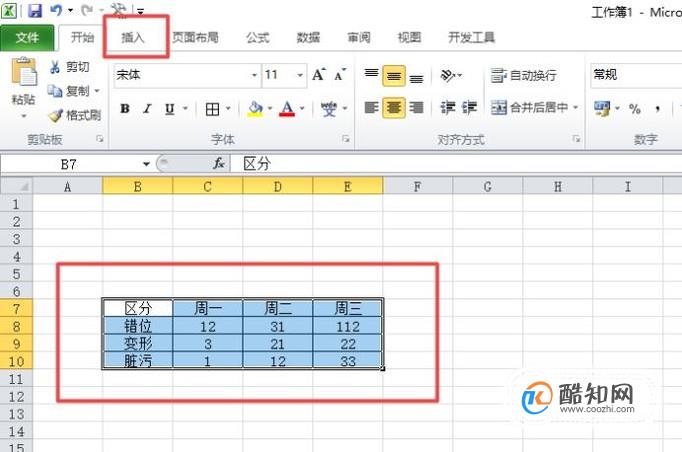
Task: Open the fill color dropdown arrow
Action: tap(270, 109)
